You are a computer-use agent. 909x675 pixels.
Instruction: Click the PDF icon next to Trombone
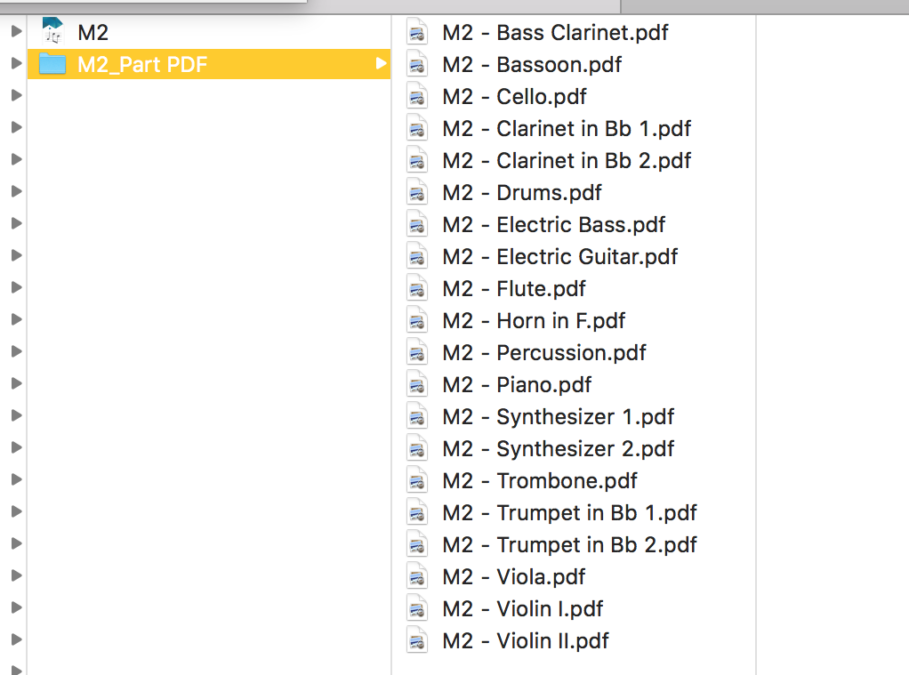[x=417, y=481]
